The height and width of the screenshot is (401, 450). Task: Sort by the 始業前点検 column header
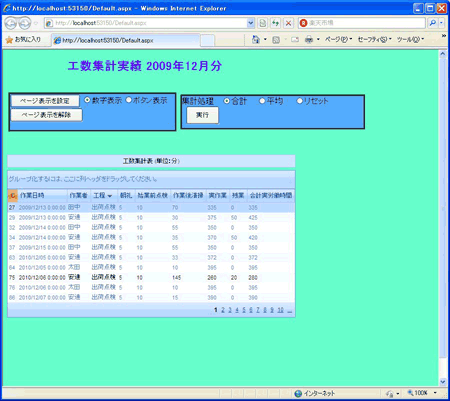coord(153,196)
